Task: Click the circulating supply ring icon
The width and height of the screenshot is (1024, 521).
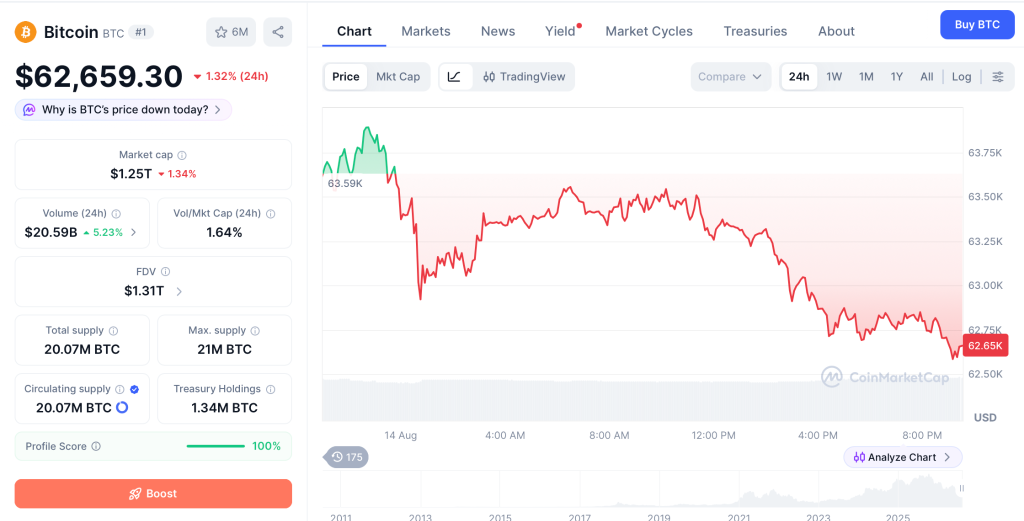Action: 121,408
